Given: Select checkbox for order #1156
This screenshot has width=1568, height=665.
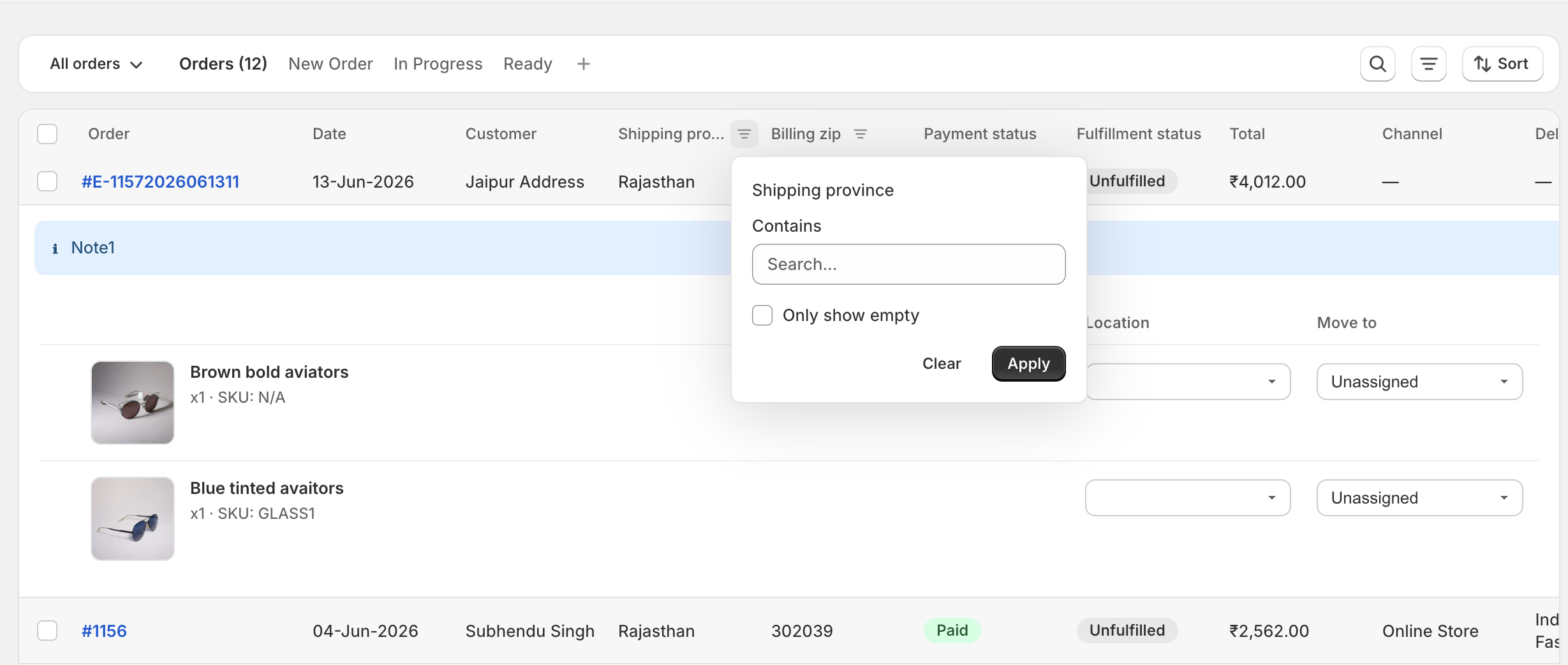Looking at the screenshot, I should 47,631.
